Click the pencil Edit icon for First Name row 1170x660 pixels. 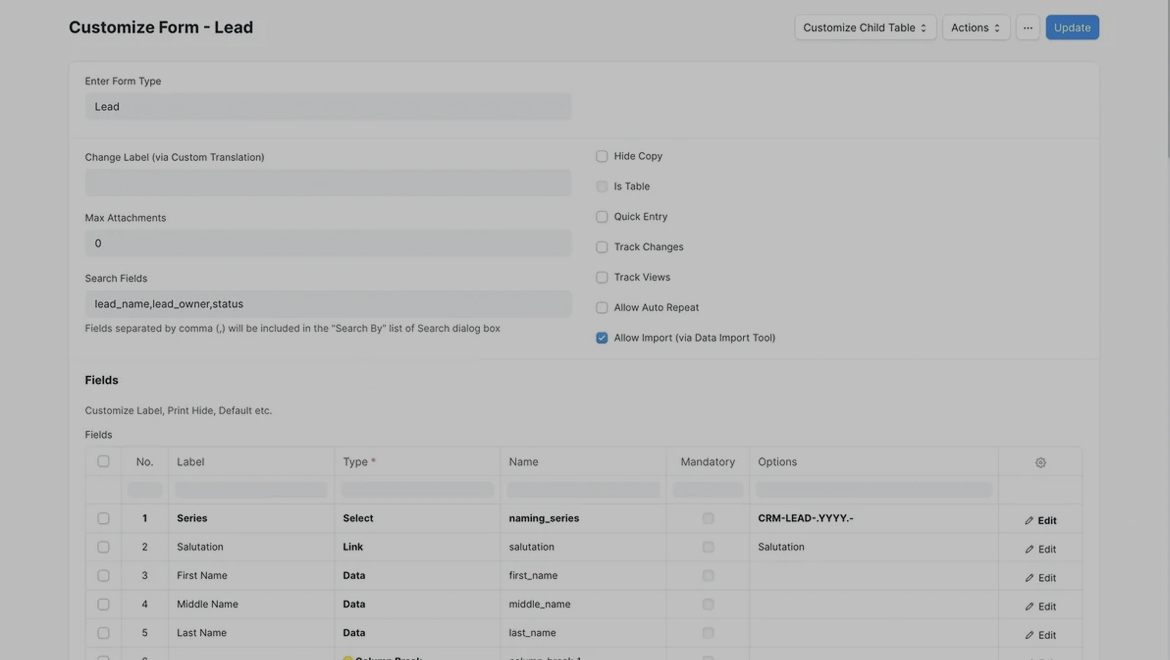(x=1029, y=578)
